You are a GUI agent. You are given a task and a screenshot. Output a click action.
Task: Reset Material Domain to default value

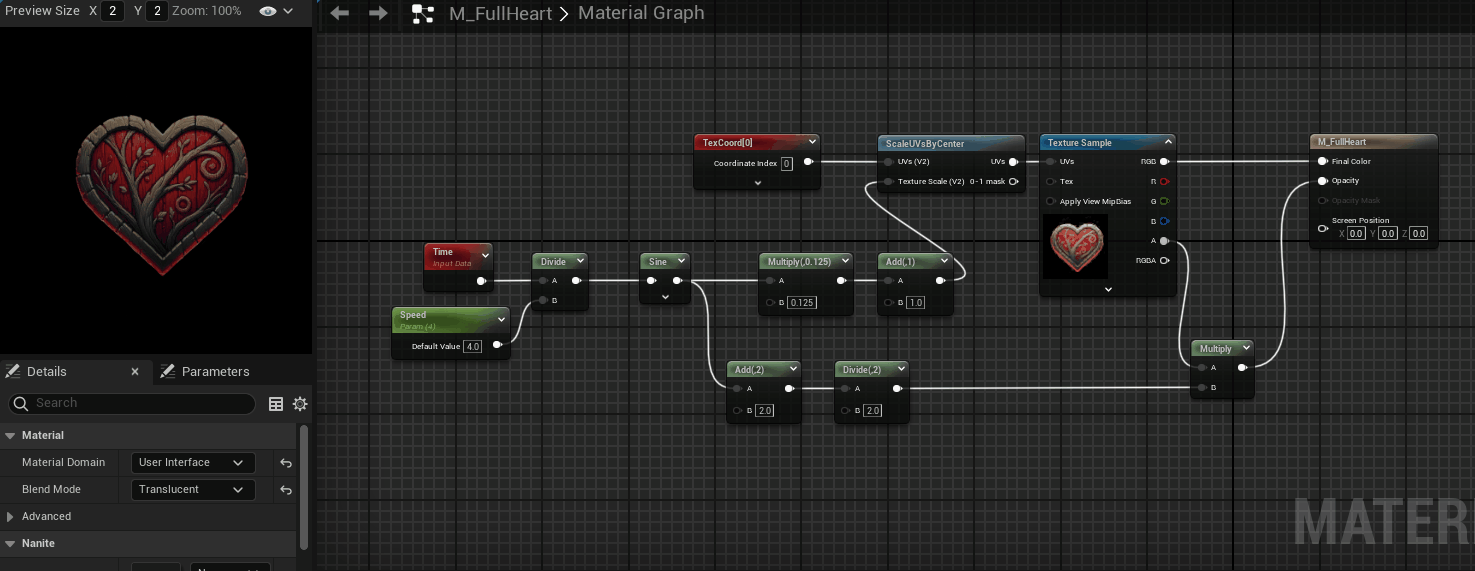click(286, 463)
